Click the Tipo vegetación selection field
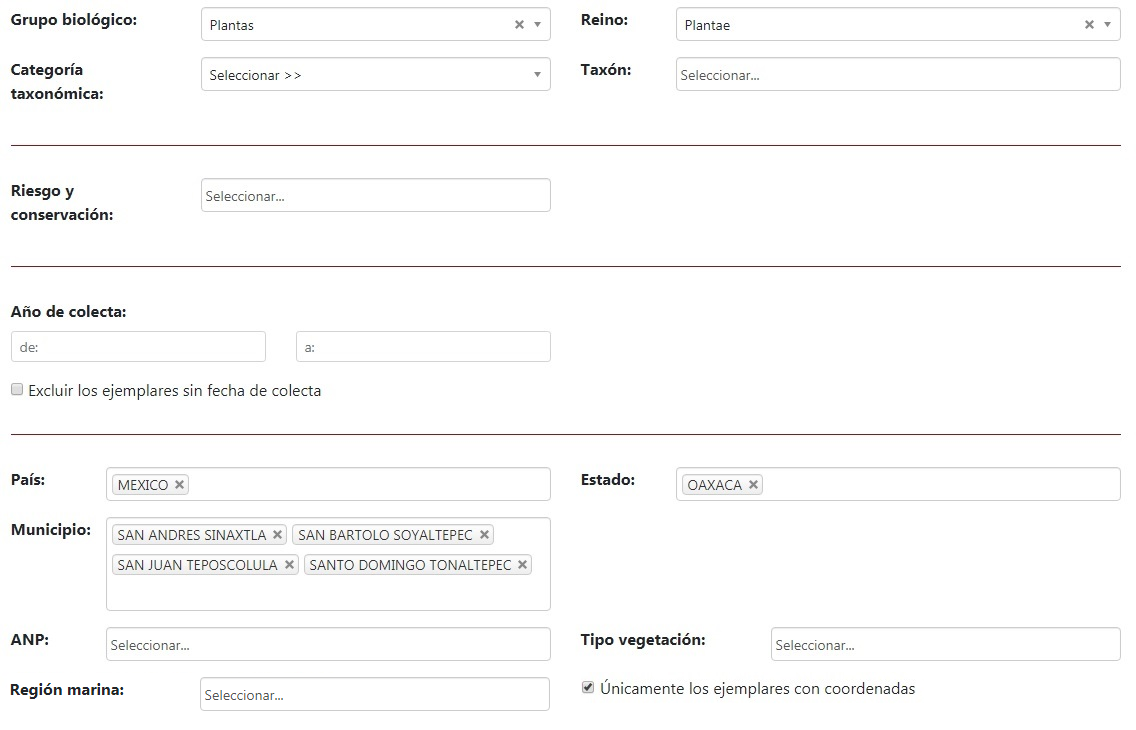 click(945, 645)
